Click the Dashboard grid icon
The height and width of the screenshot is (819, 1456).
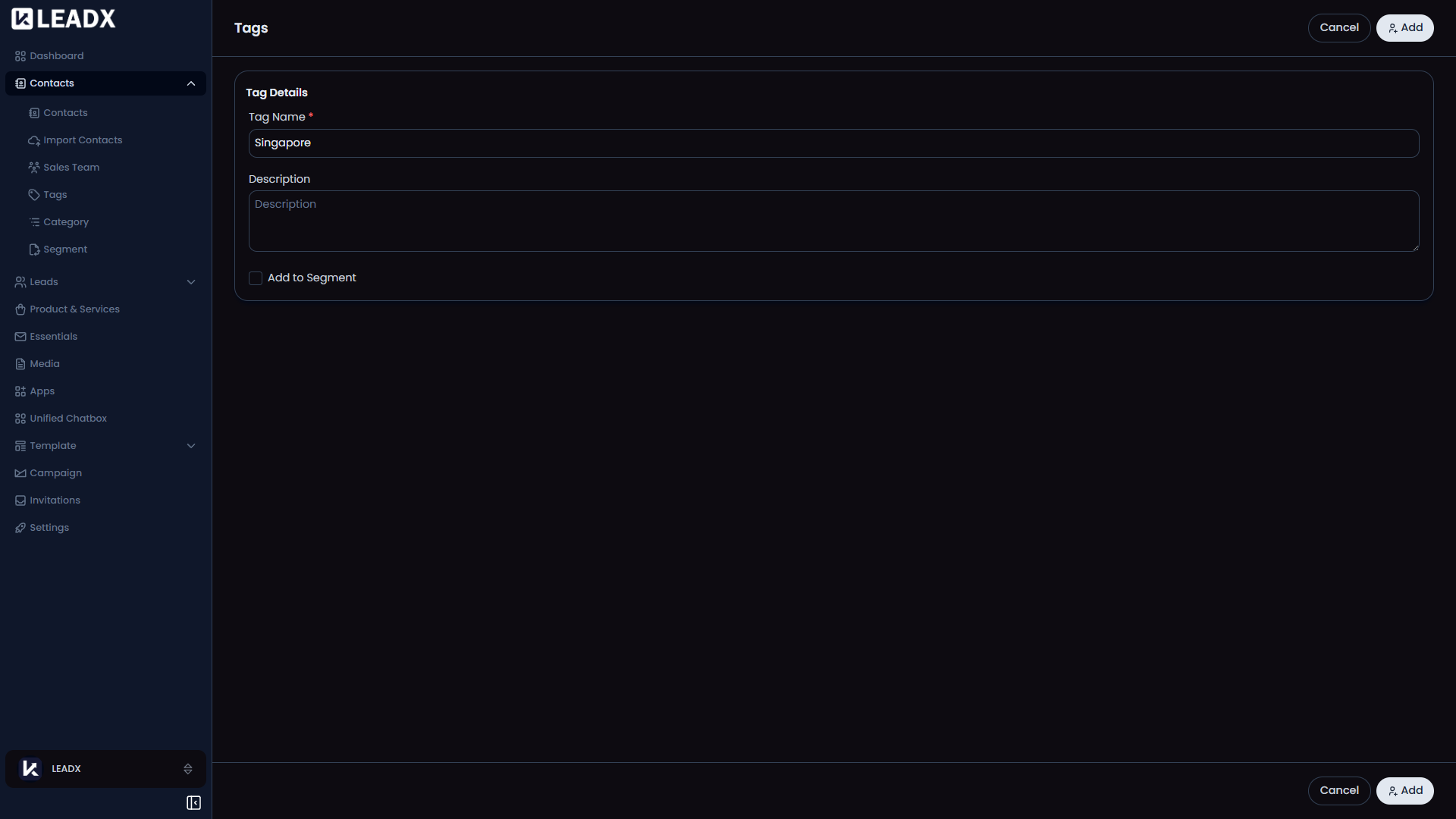tap(20, 56)
